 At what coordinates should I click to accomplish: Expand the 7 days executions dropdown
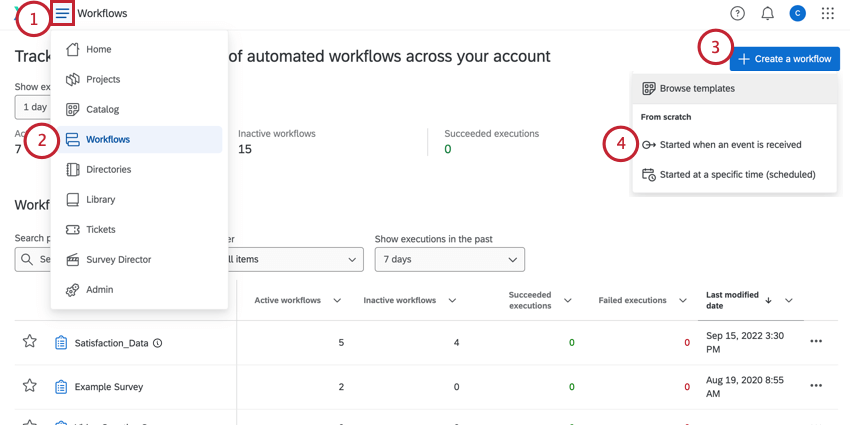point(449,260)
